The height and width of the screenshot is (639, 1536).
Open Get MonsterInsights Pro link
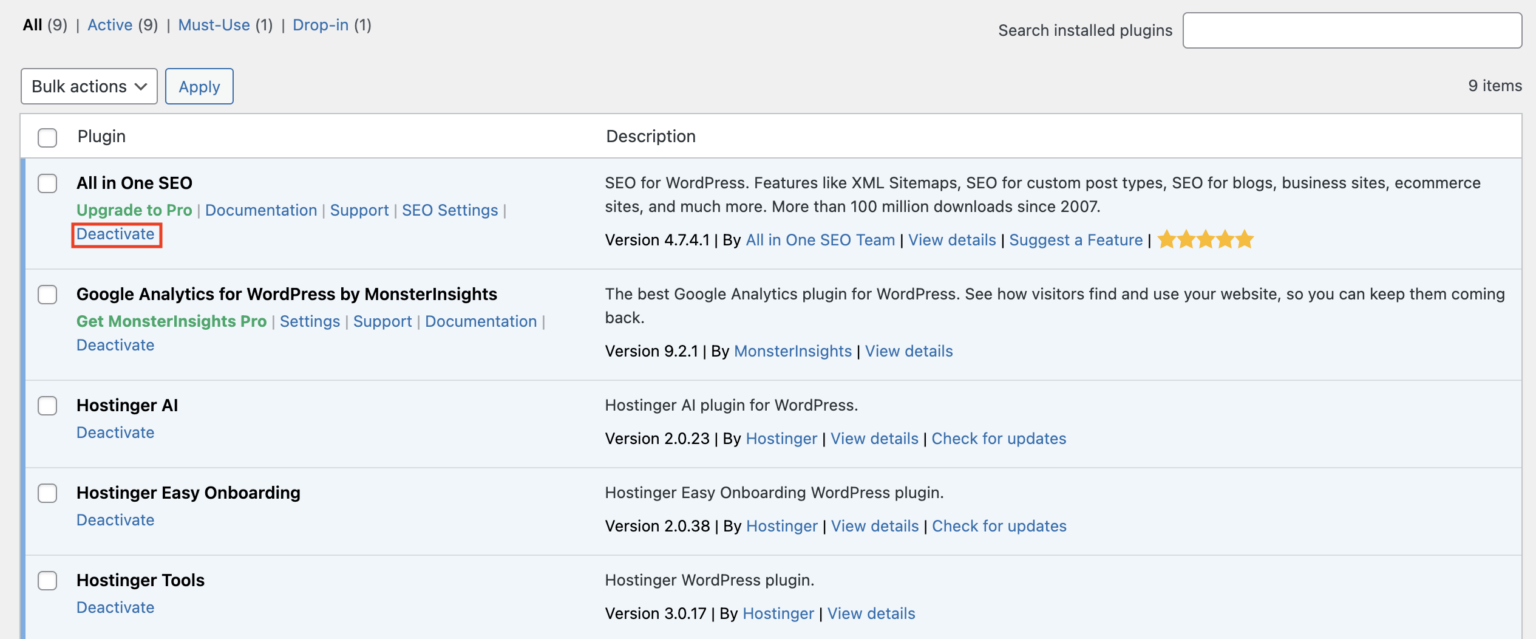(171, 321)
